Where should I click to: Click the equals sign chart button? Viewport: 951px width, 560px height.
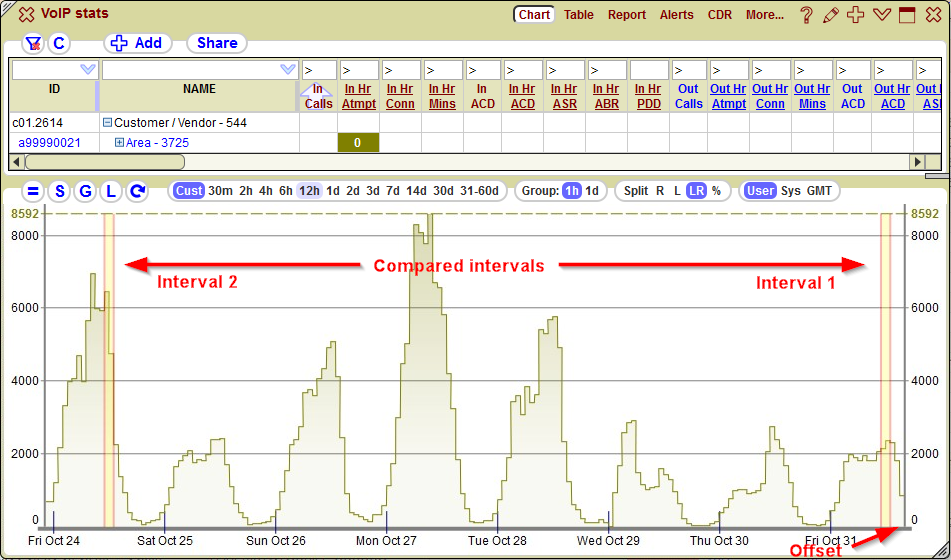(x=33, y=192)
